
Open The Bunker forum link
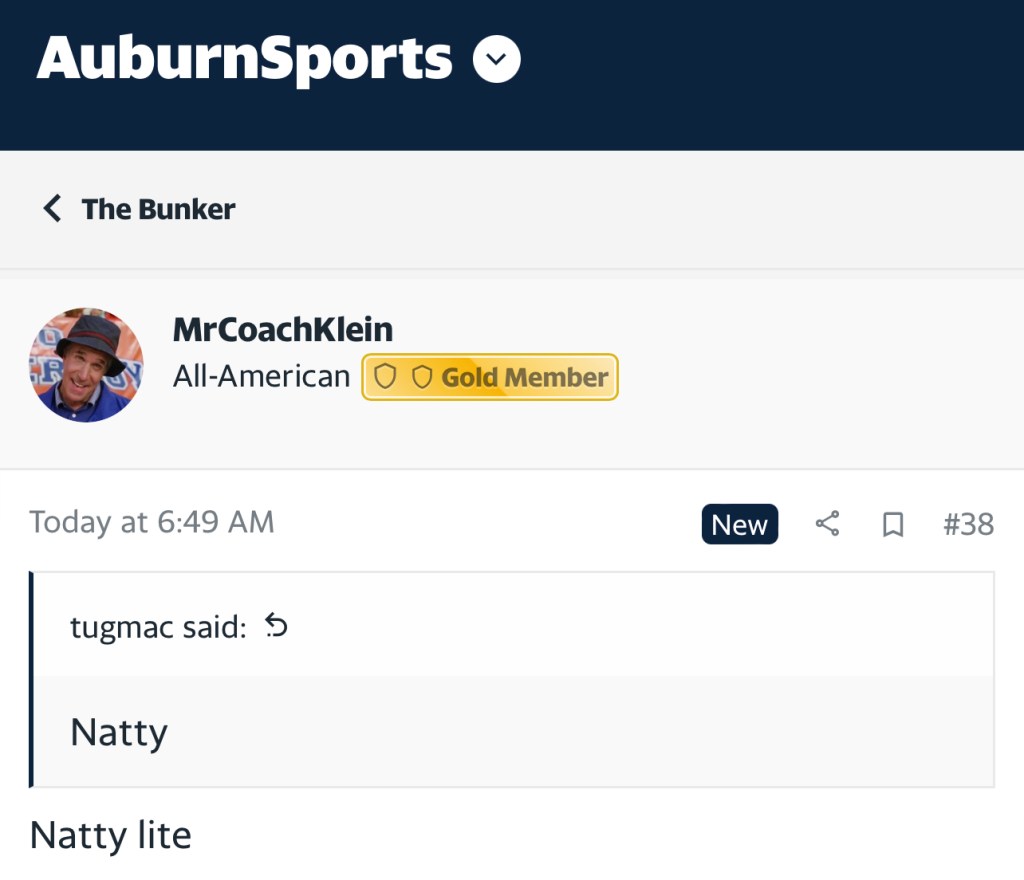[158, 209]
